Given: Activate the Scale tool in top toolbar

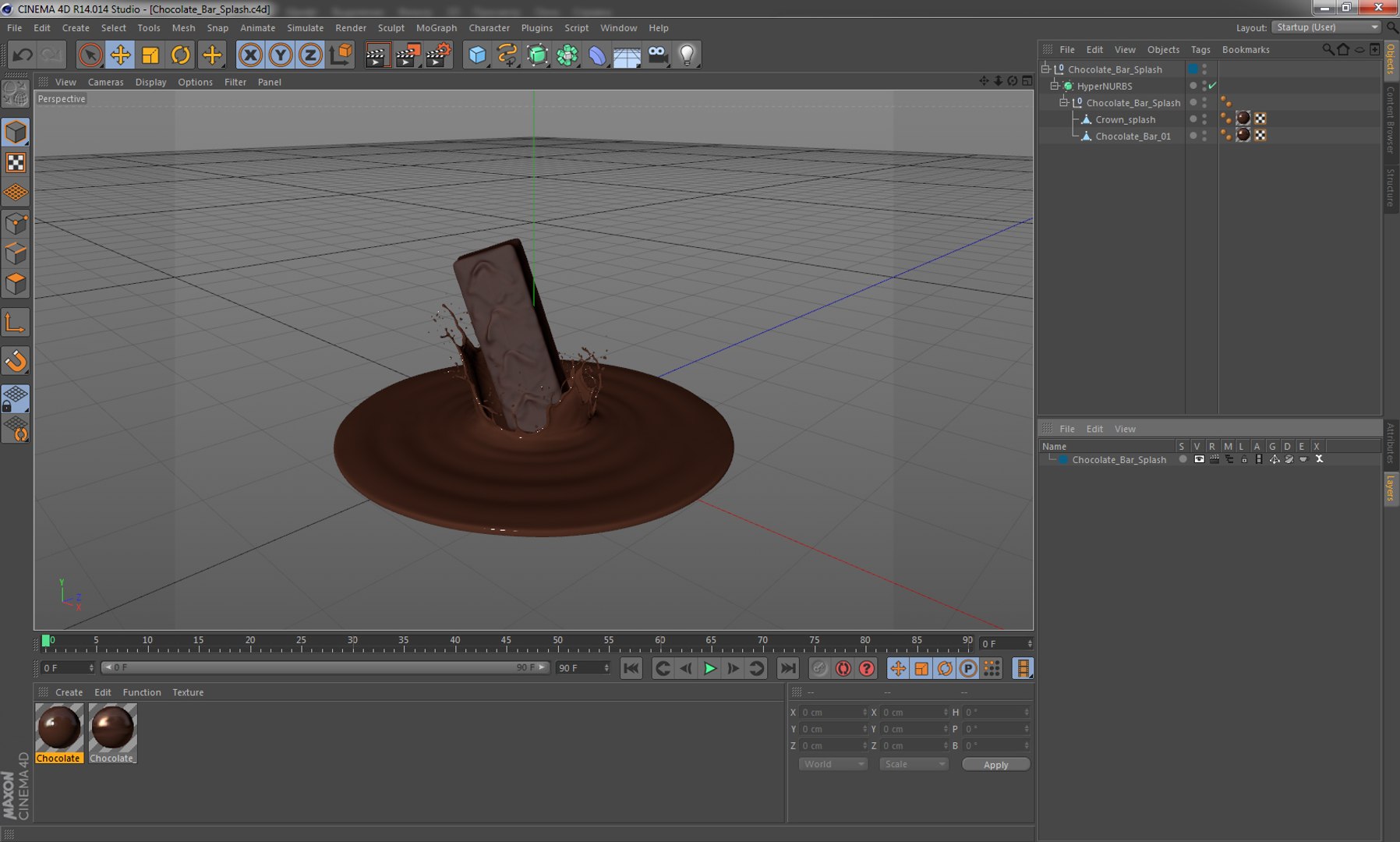Looking at the screenshot, I should click(150, 55).
